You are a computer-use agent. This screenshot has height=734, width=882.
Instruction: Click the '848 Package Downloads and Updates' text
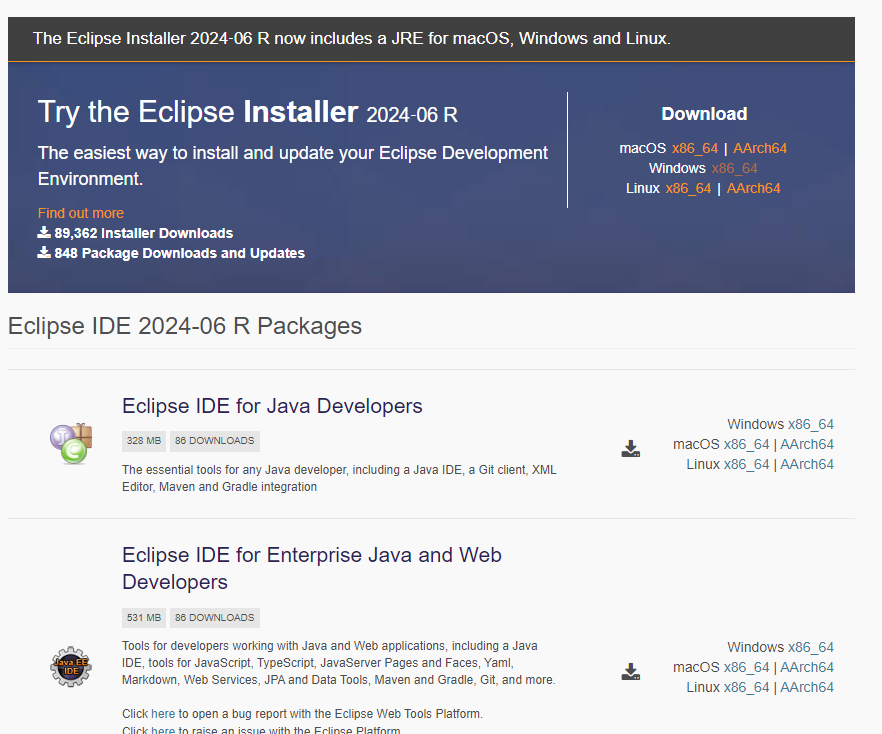179,253
